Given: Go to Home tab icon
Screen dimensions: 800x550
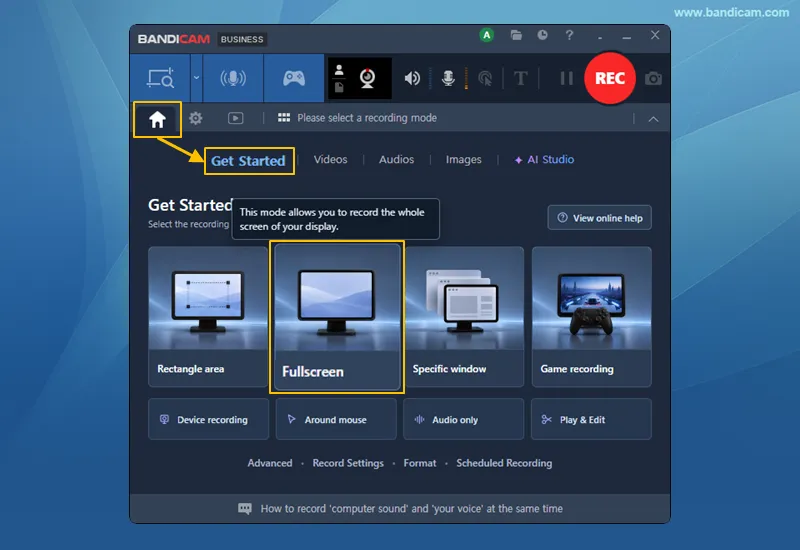Looking at the screenshot, I should tap(157, 119).
